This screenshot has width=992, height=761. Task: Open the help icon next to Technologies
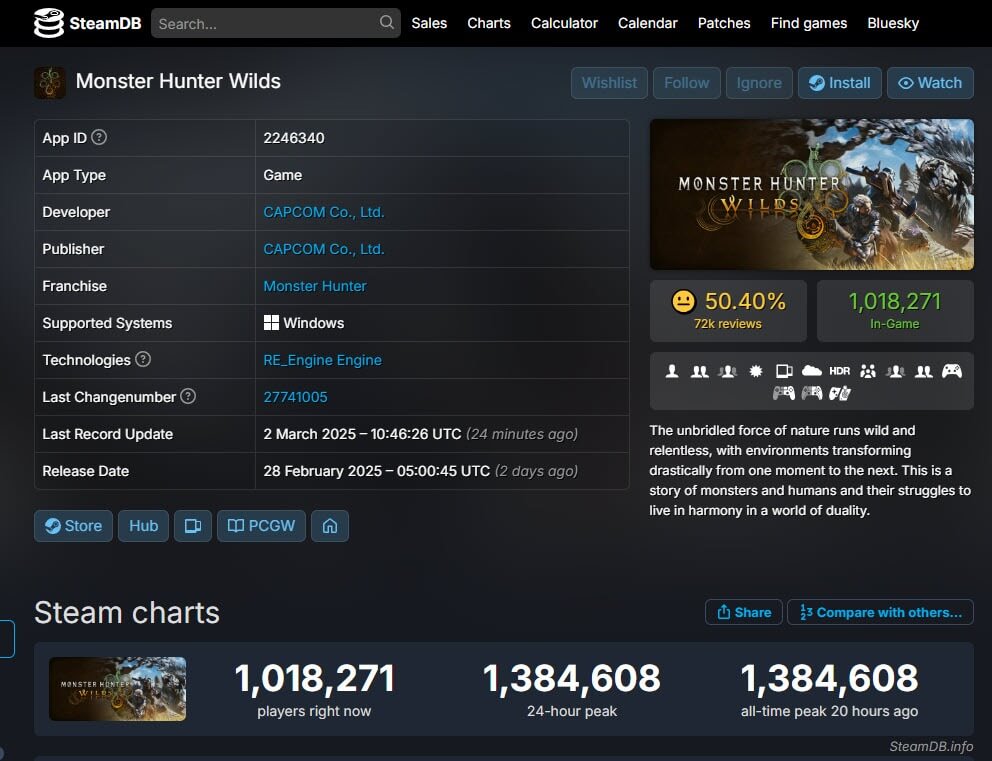tap(143, 359)
